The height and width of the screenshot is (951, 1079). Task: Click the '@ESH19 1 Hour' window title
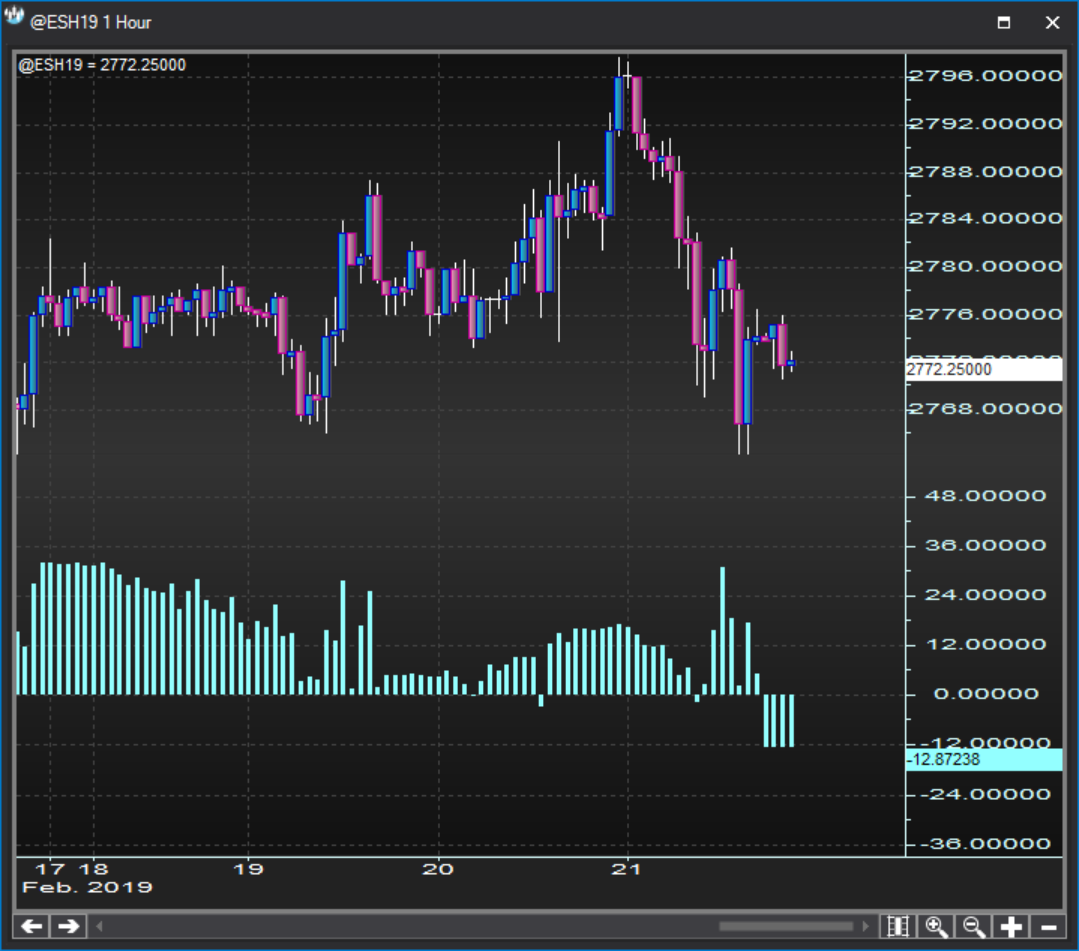click(x=90, y=23)
